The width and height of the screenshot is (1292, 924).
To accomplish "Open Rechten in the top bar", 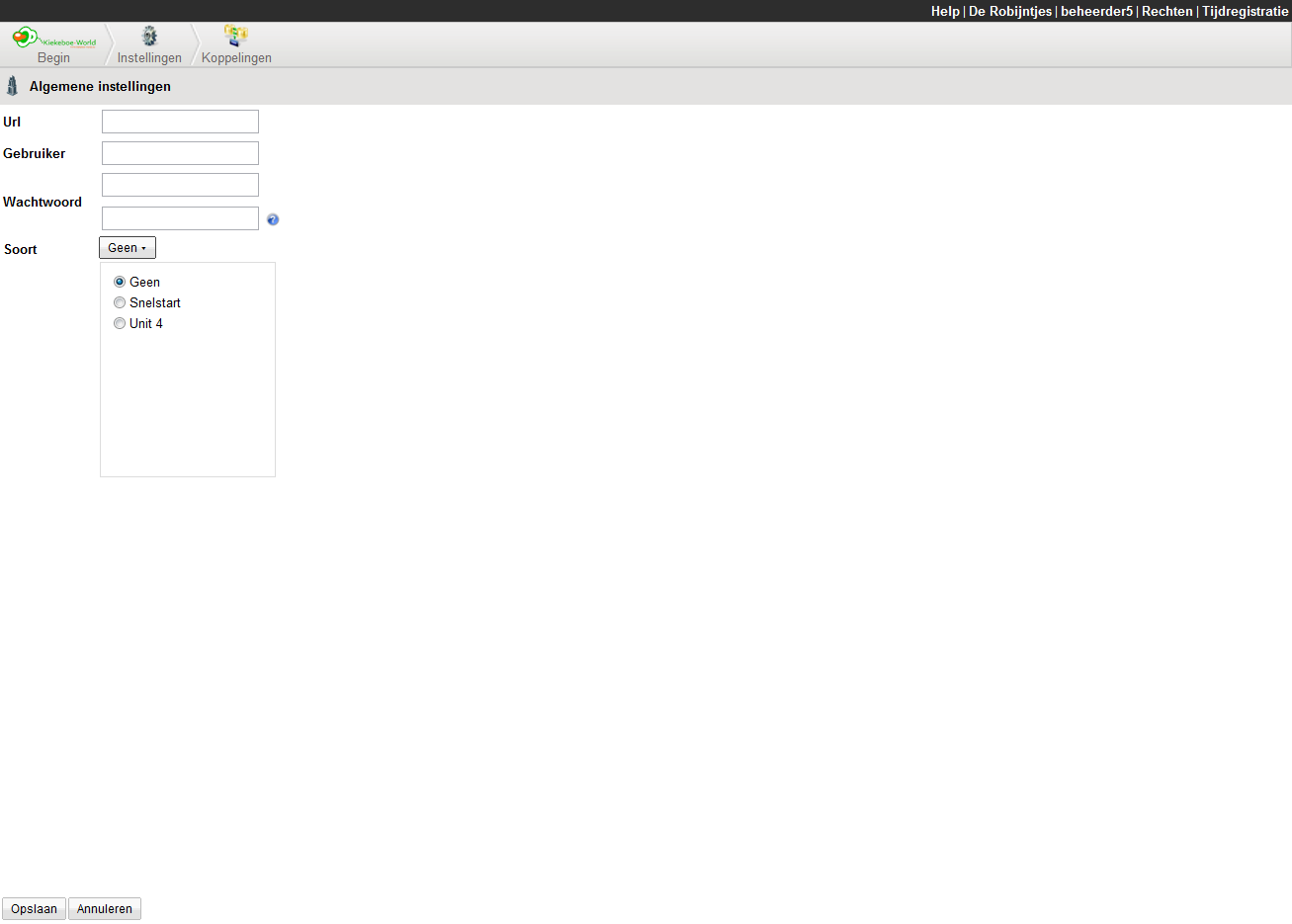I will click(x=1166, y=11).
